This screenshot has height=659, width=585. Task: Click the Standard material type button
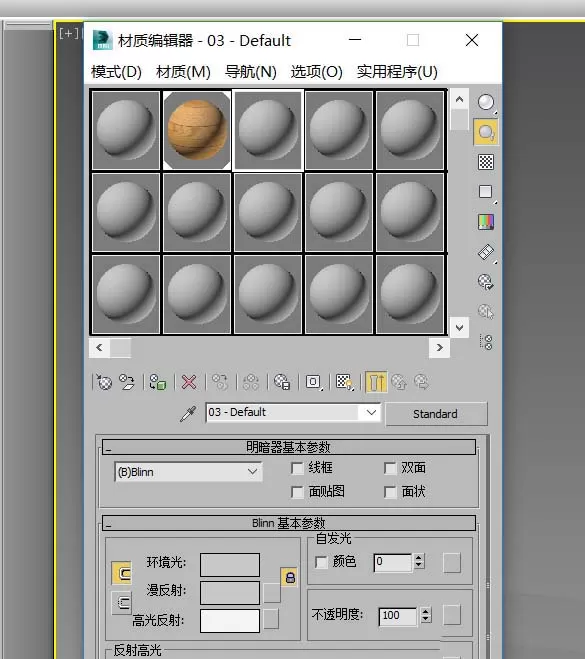click(x=436, y=414)
